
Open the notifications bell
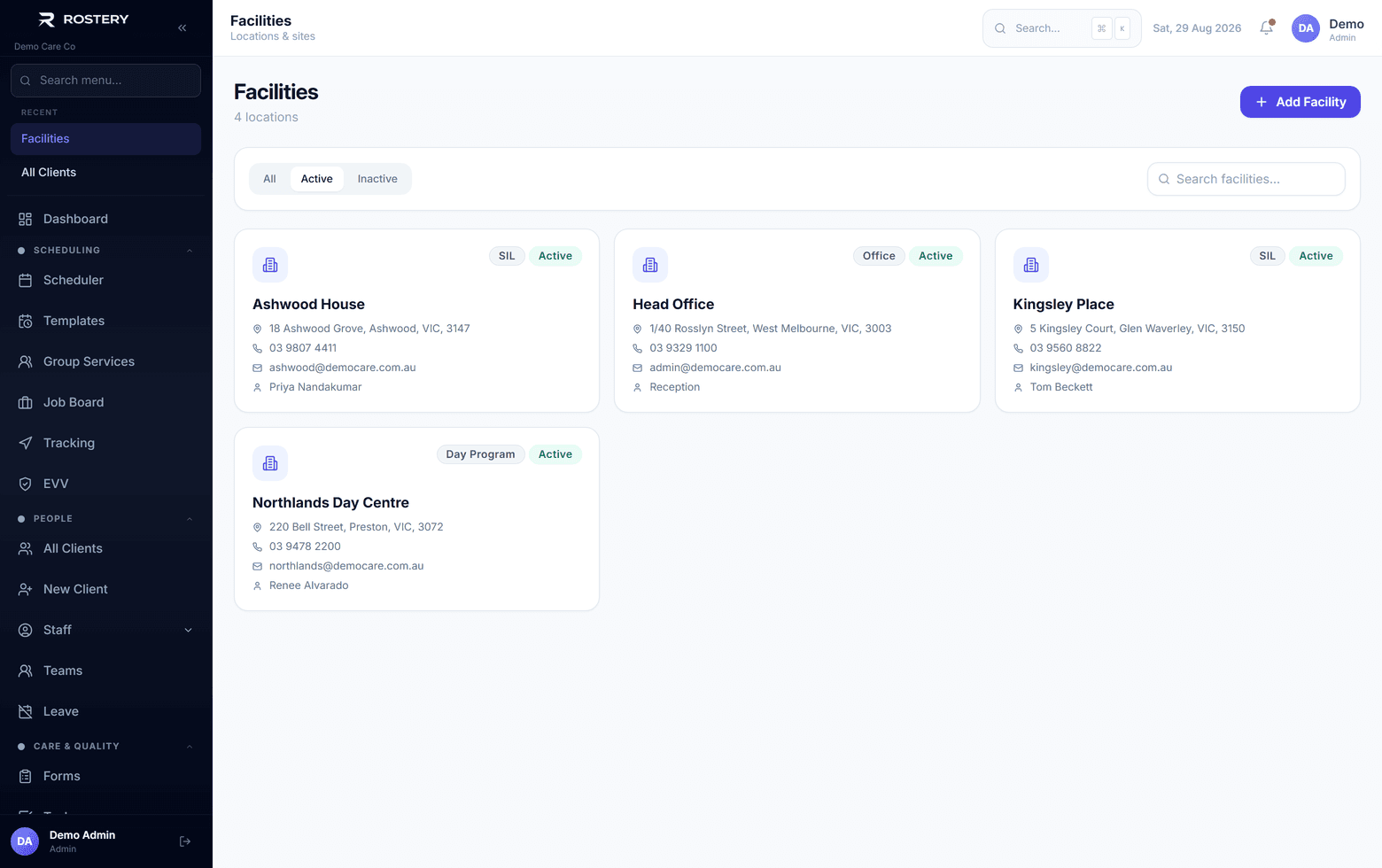(x=1267, y=27)
